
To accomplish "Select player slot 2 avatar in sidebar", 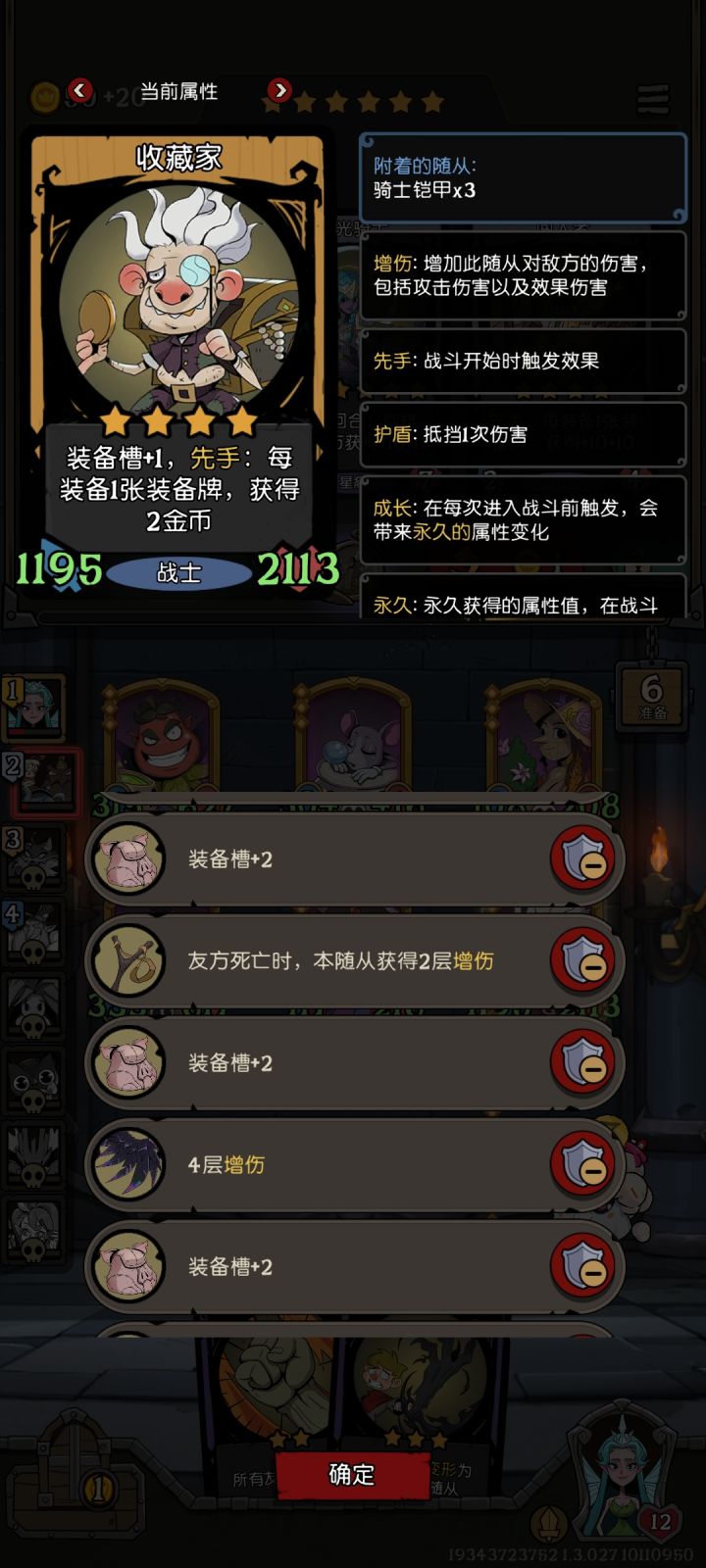I will coord(43,781).
